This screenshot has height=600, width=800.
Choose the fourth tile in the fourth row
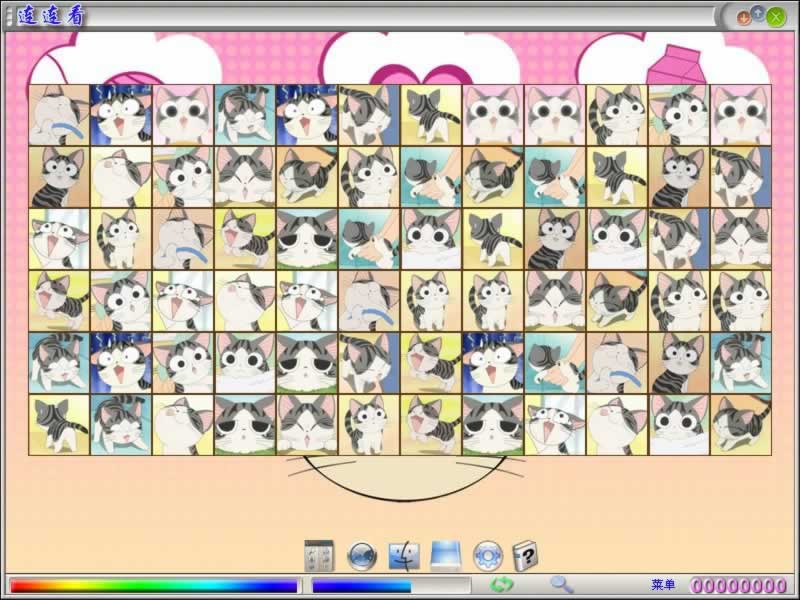[245, 301]
